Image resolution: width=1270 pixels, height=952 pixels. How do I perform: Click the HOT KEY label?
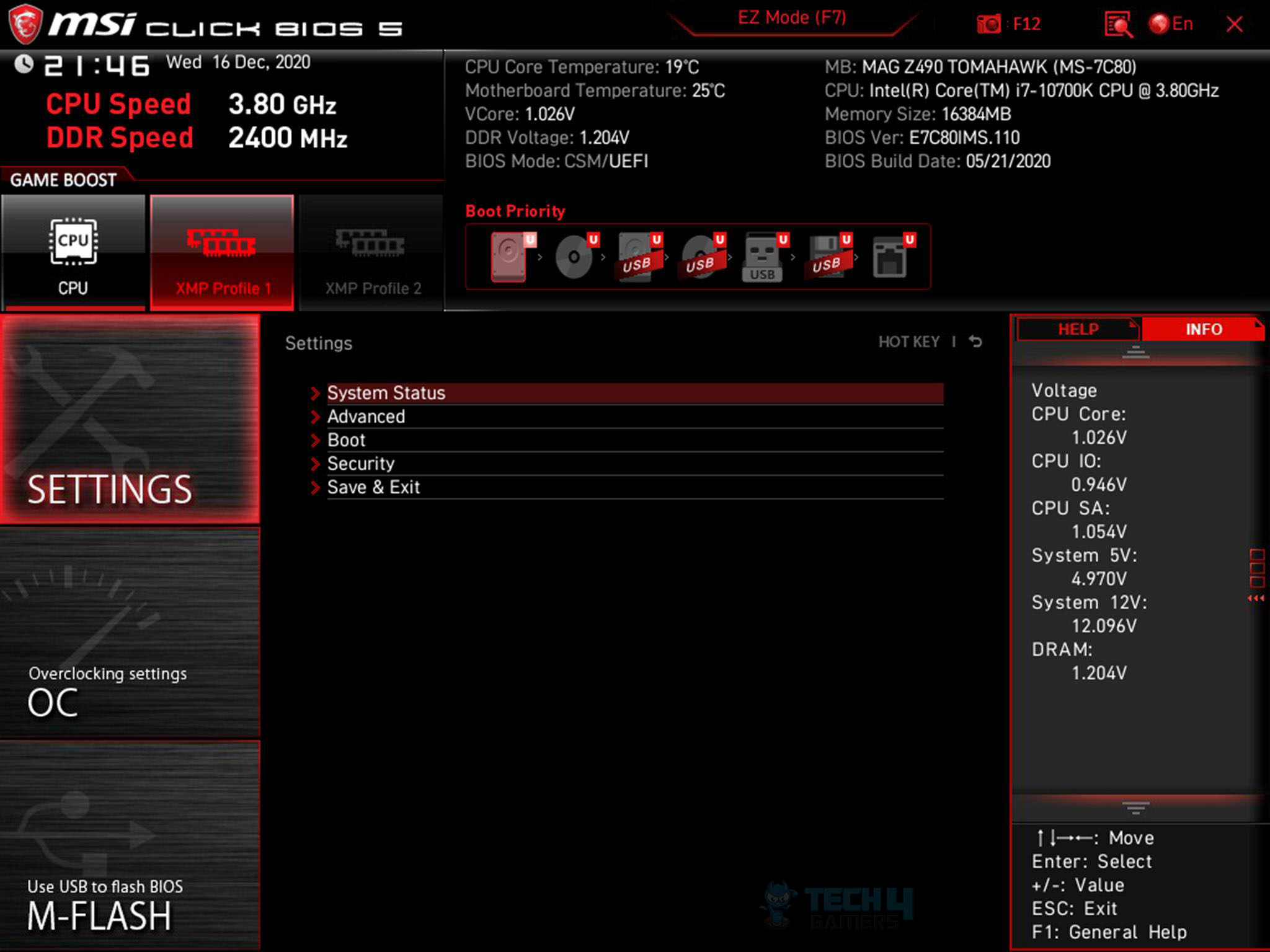pyautogui.click(x=909, y=342)
